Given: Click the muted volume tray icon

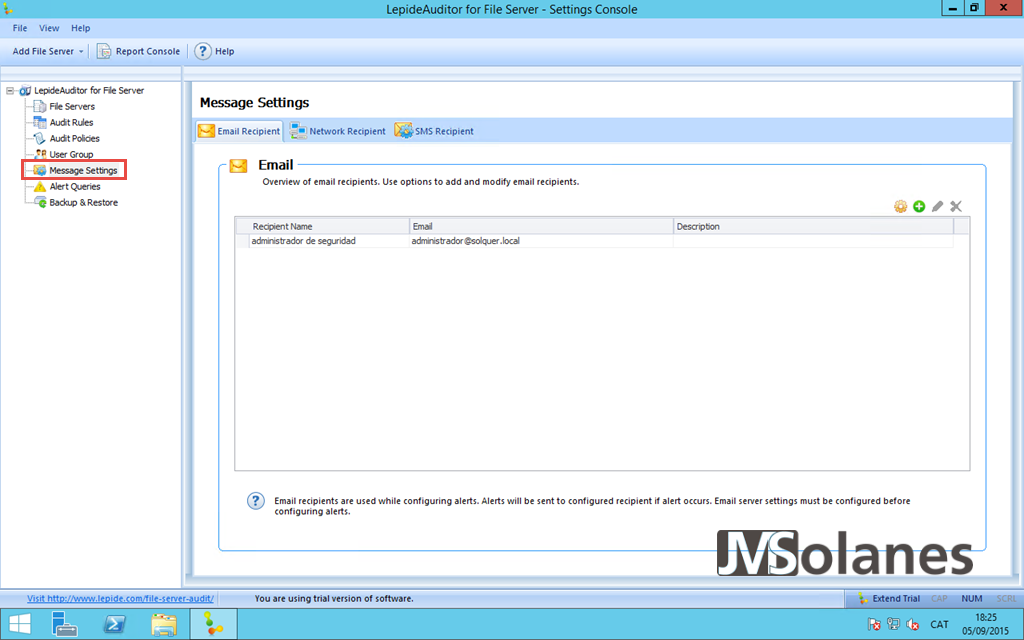Looking at the screenshot, I should click(x=913, y=624).
